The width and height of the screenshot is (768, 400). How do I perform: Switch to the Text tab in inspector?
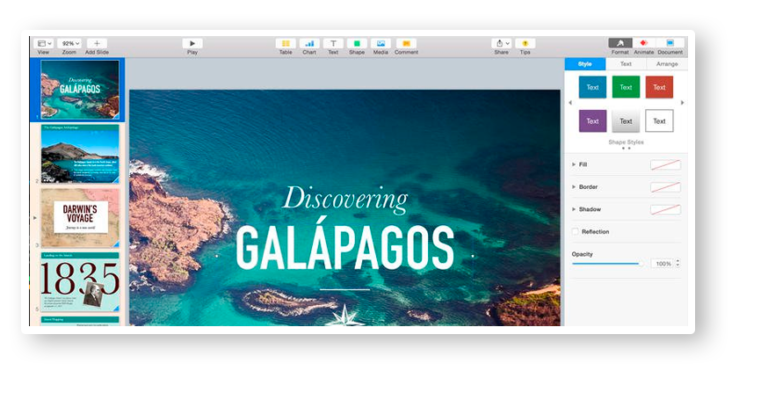[626, 64]
